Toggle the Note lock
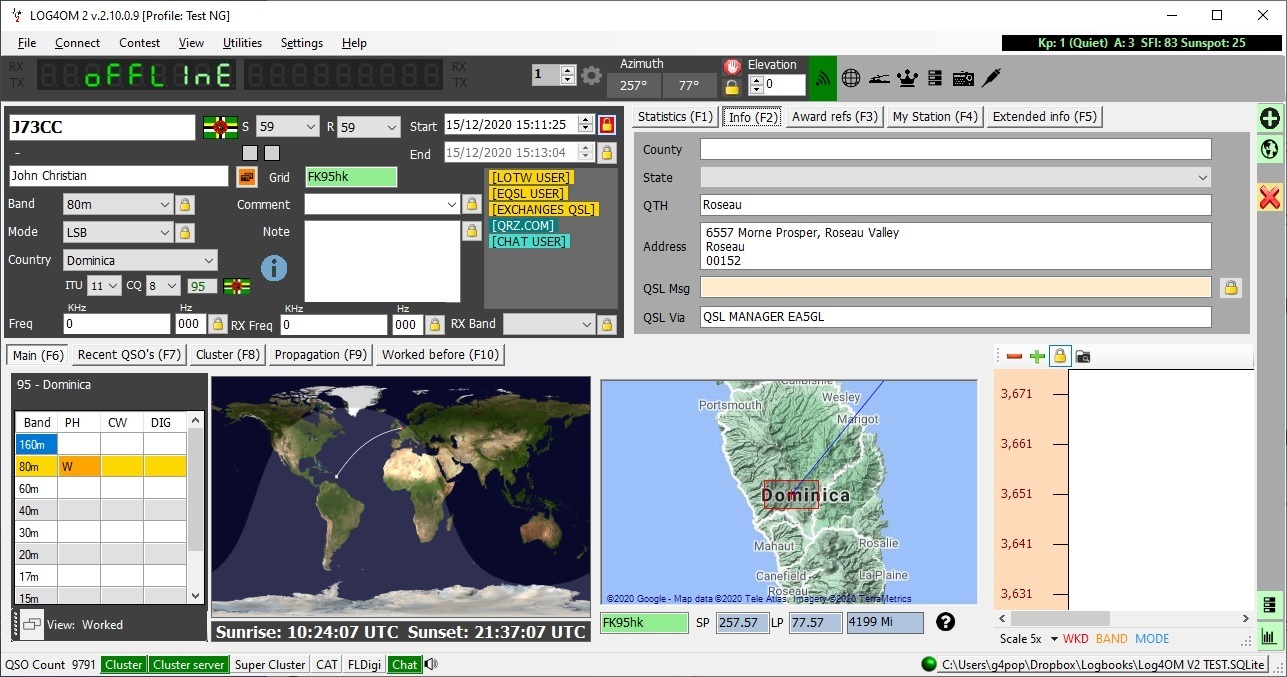The image size is (1287, 677). coord(472,231)
